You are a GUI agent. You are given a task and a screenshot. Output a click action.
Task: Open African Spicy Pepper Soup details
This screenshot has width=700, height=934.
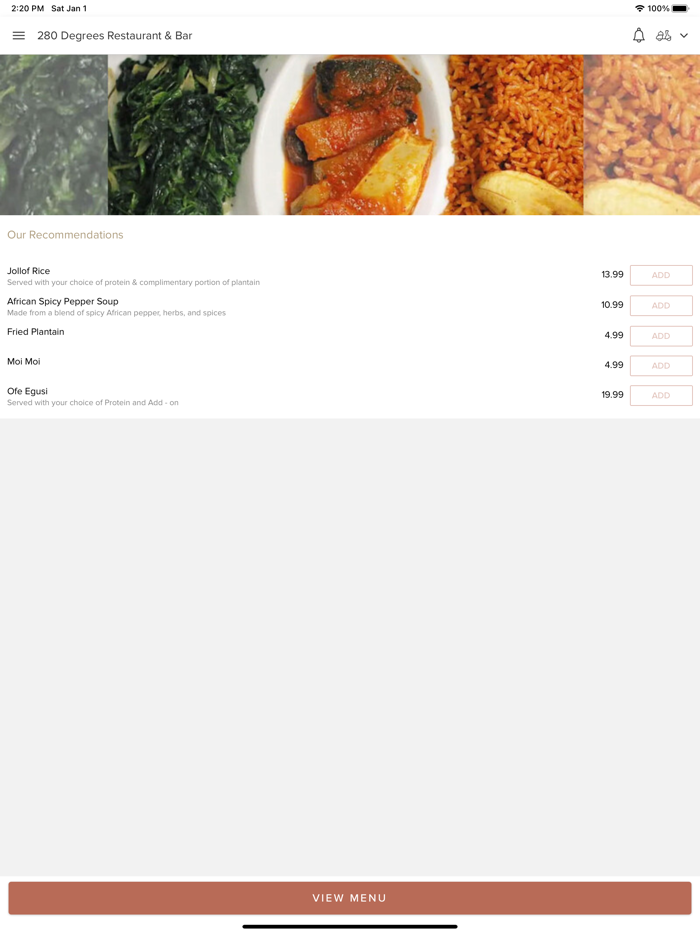(x=63, y=301)
